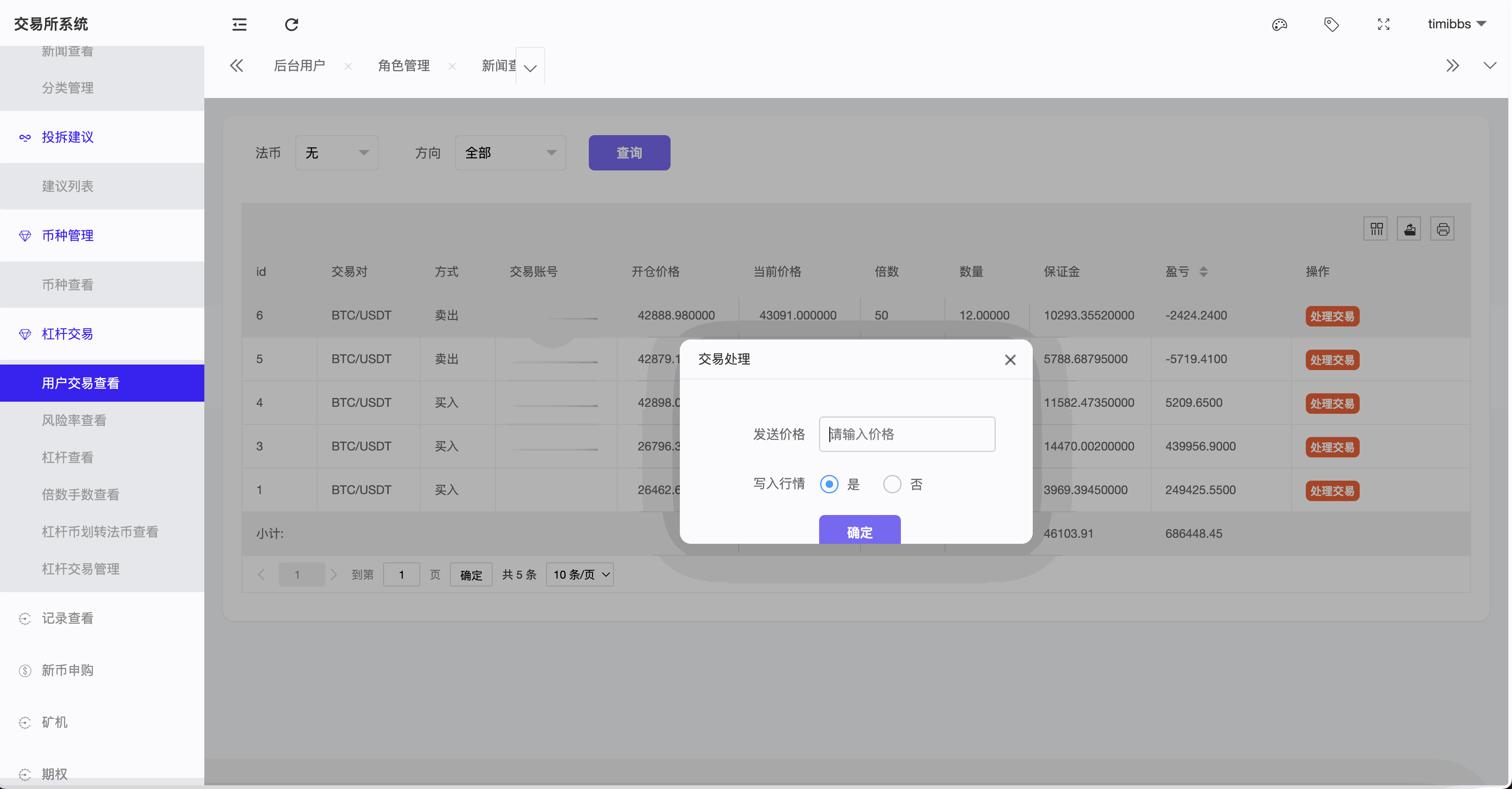1512x789 pixels.
Task: Refresh the page with the reload icon
Action: [x=292, y=25]
